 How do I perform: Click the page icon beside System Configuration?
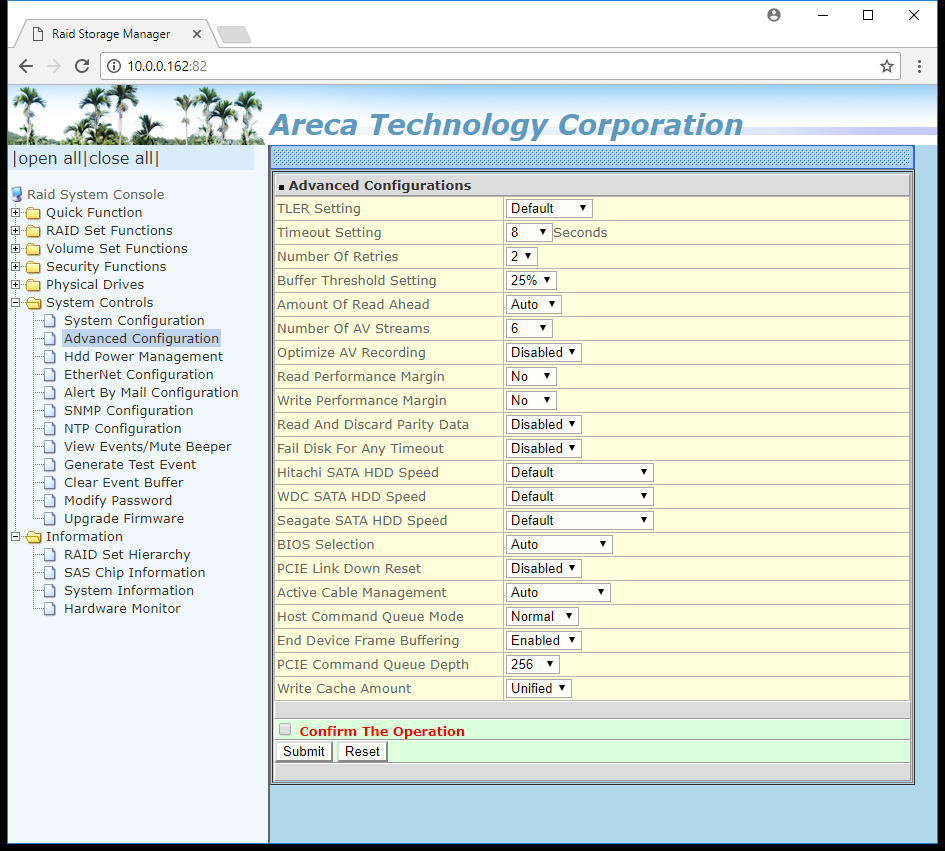click(51, 321)
